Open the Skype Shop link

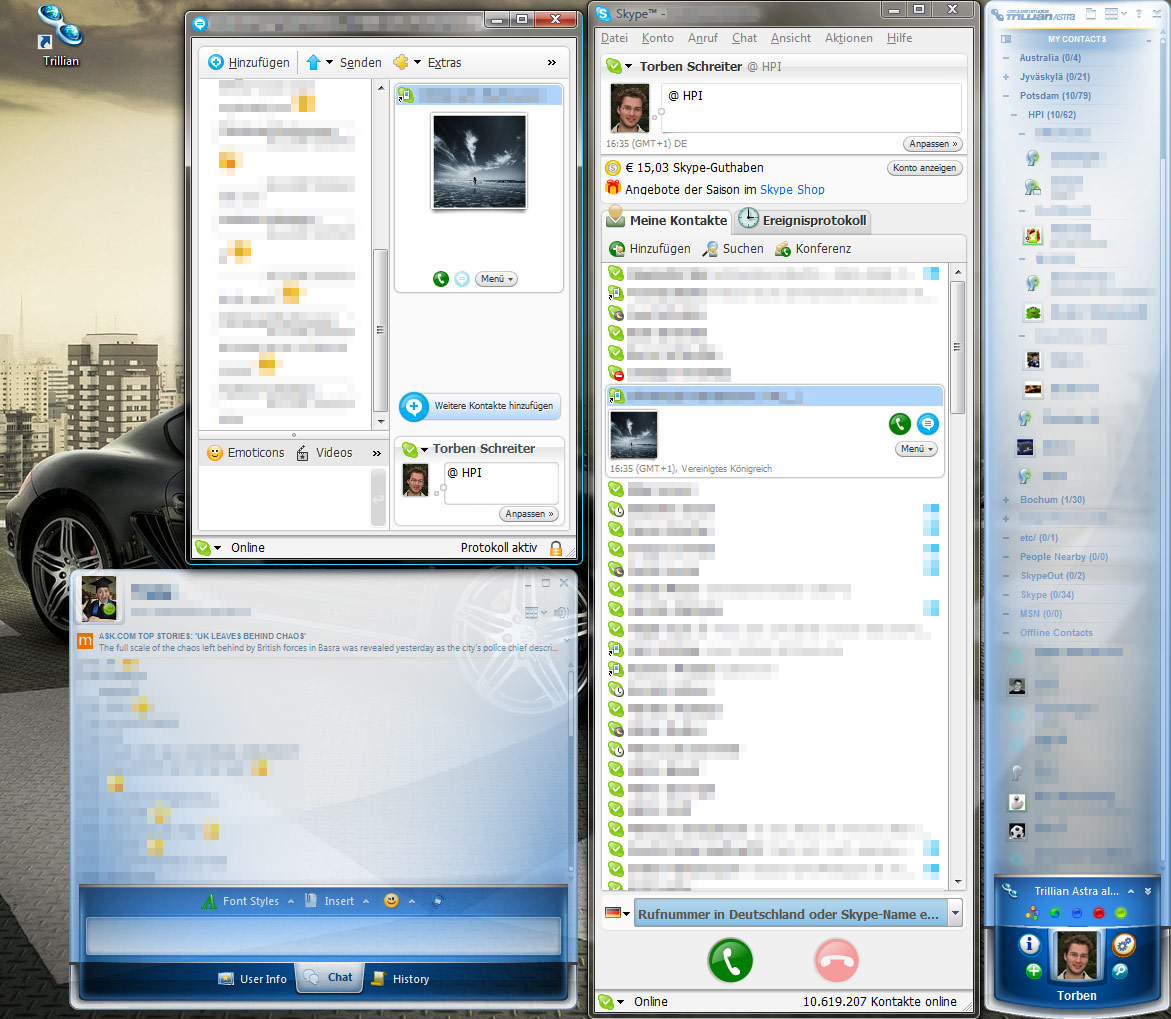click(x=792, y=190)
